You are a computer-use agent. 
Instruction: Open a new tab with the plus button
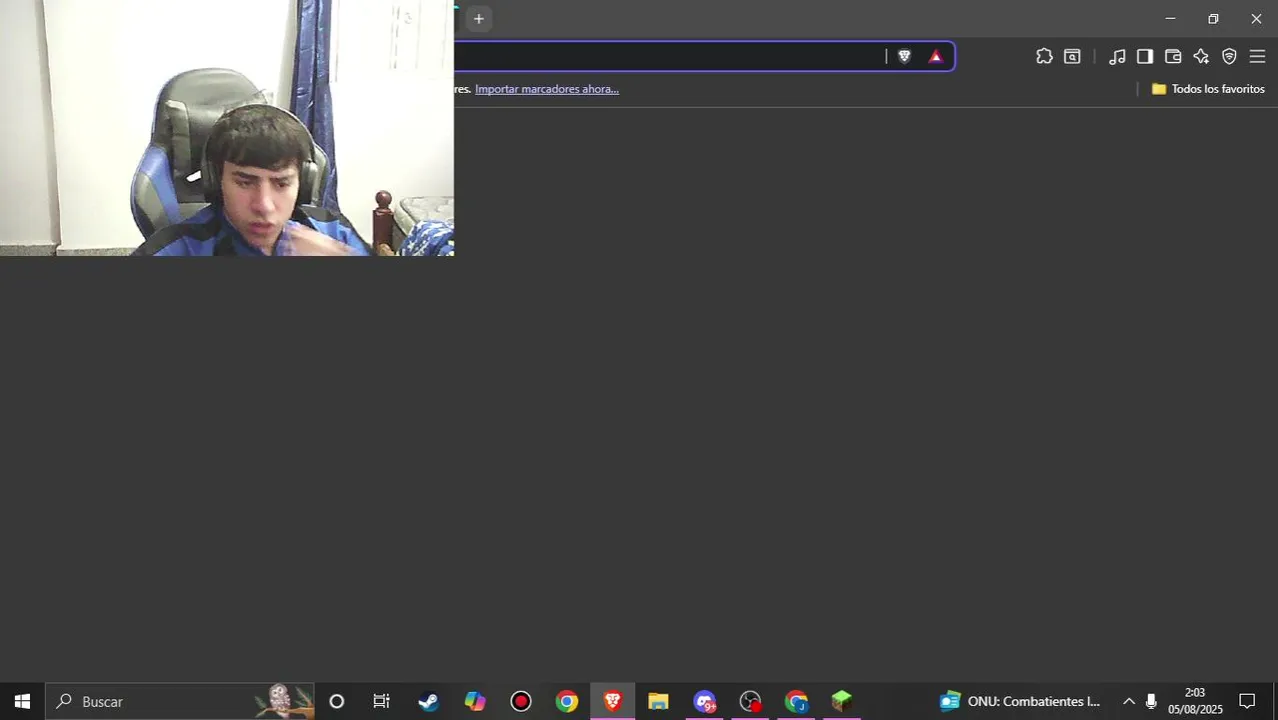[479, 18]
